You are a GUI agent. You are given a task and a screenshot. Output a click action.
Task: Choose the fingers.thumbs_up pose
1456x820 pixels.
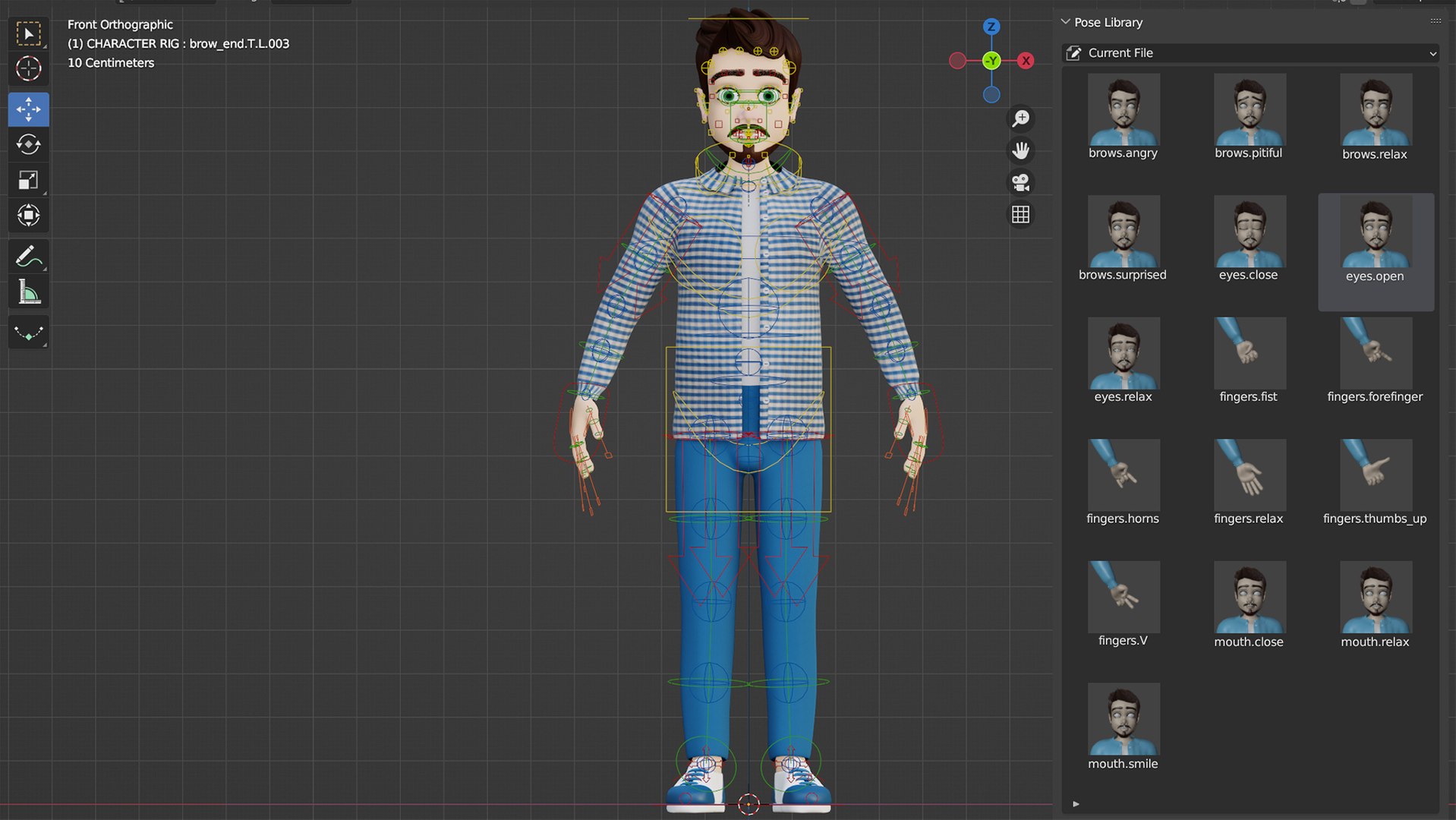pos(1376,483)
